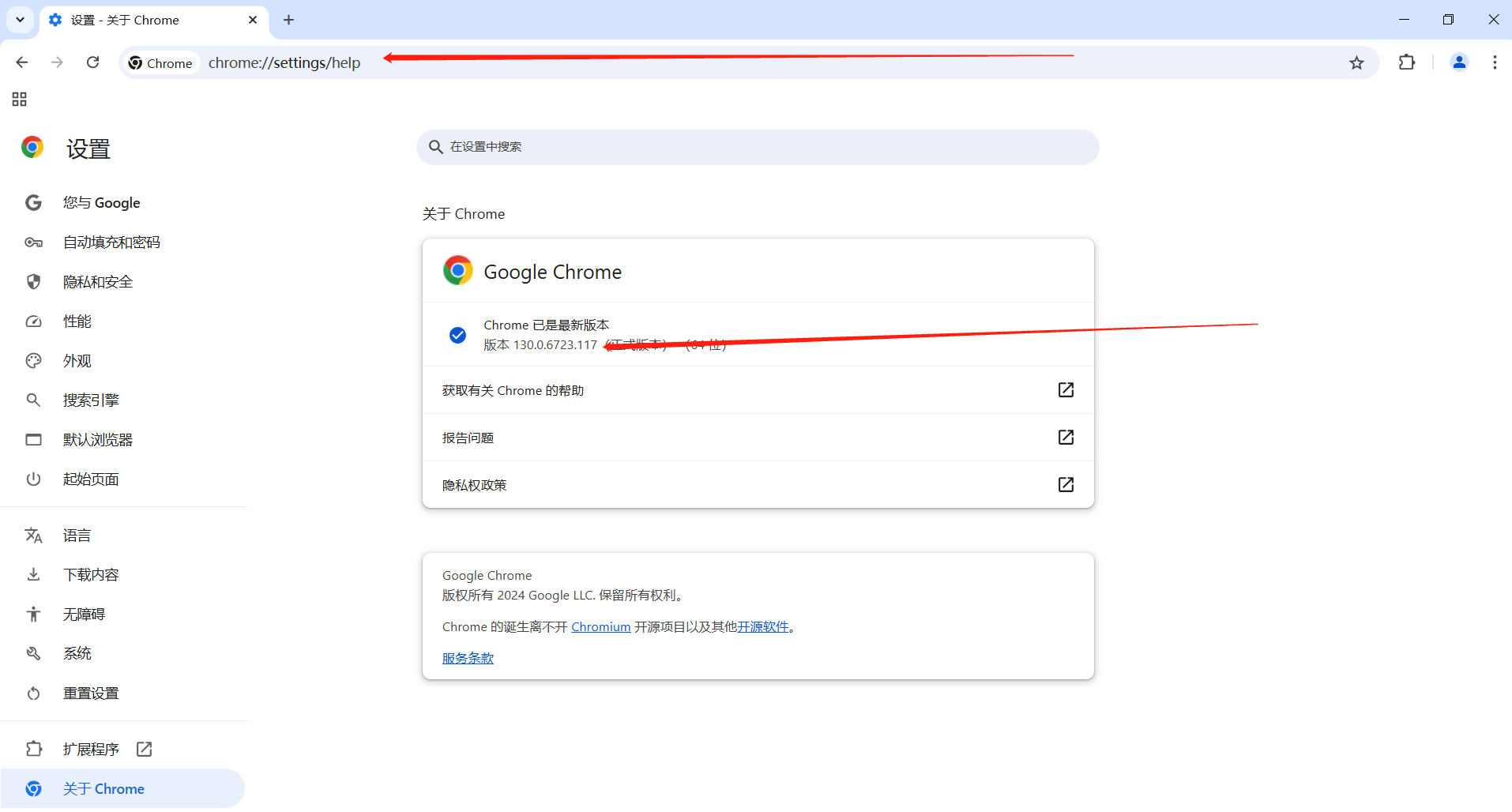Open the user profile avatar

coord(1459,62)
